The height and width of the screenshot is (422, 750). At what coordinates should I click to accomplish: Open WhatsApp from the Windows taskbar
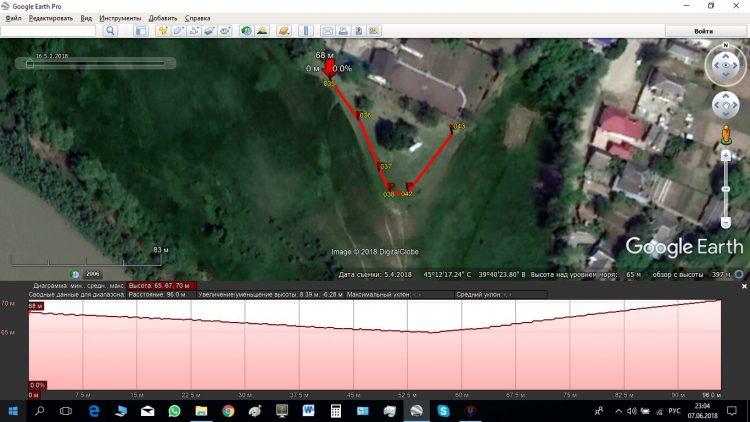[x=174, y=411]
